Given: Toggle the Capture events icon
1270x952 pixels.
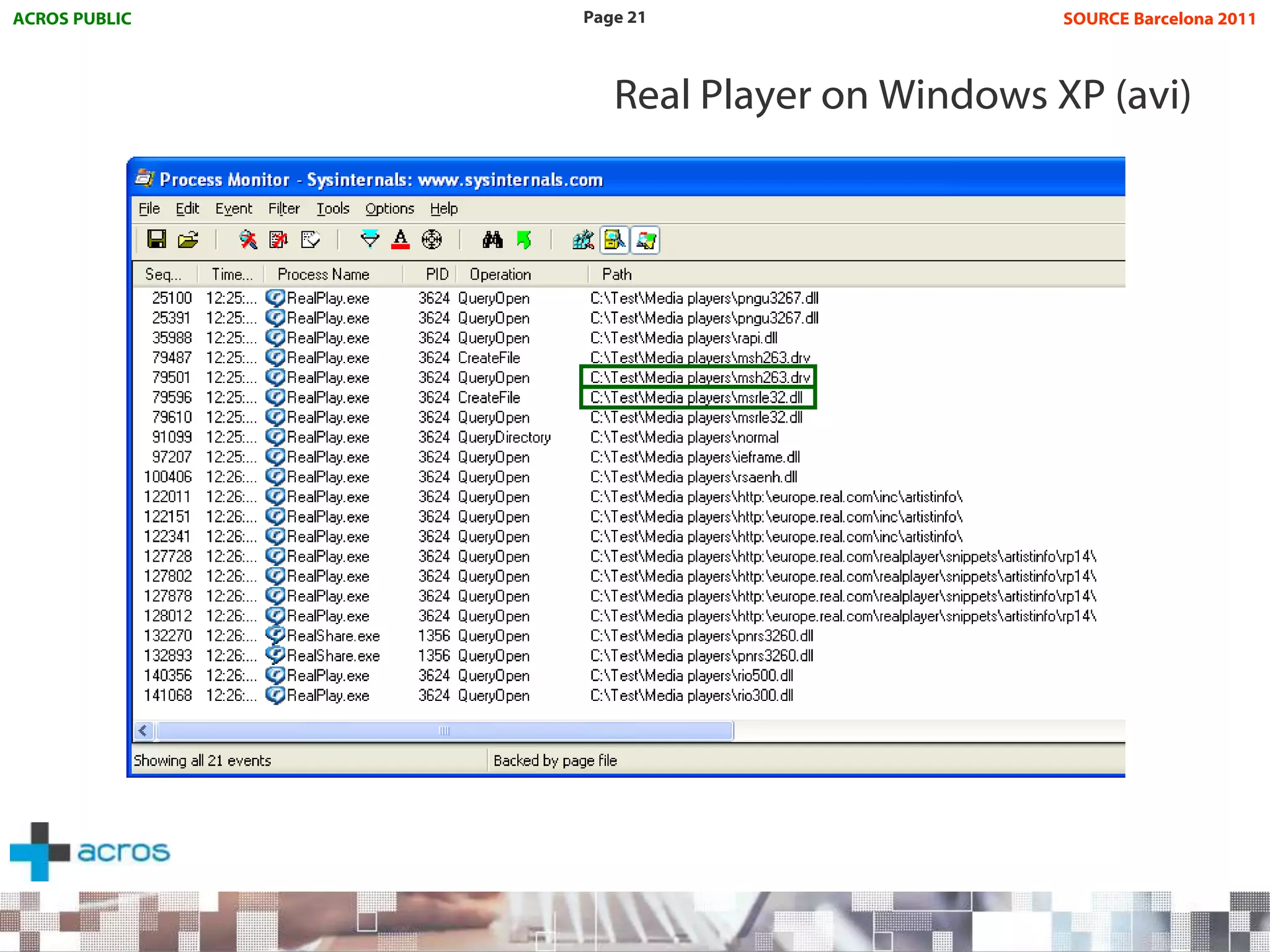Looking at the screenshot, I should [248, 239].
